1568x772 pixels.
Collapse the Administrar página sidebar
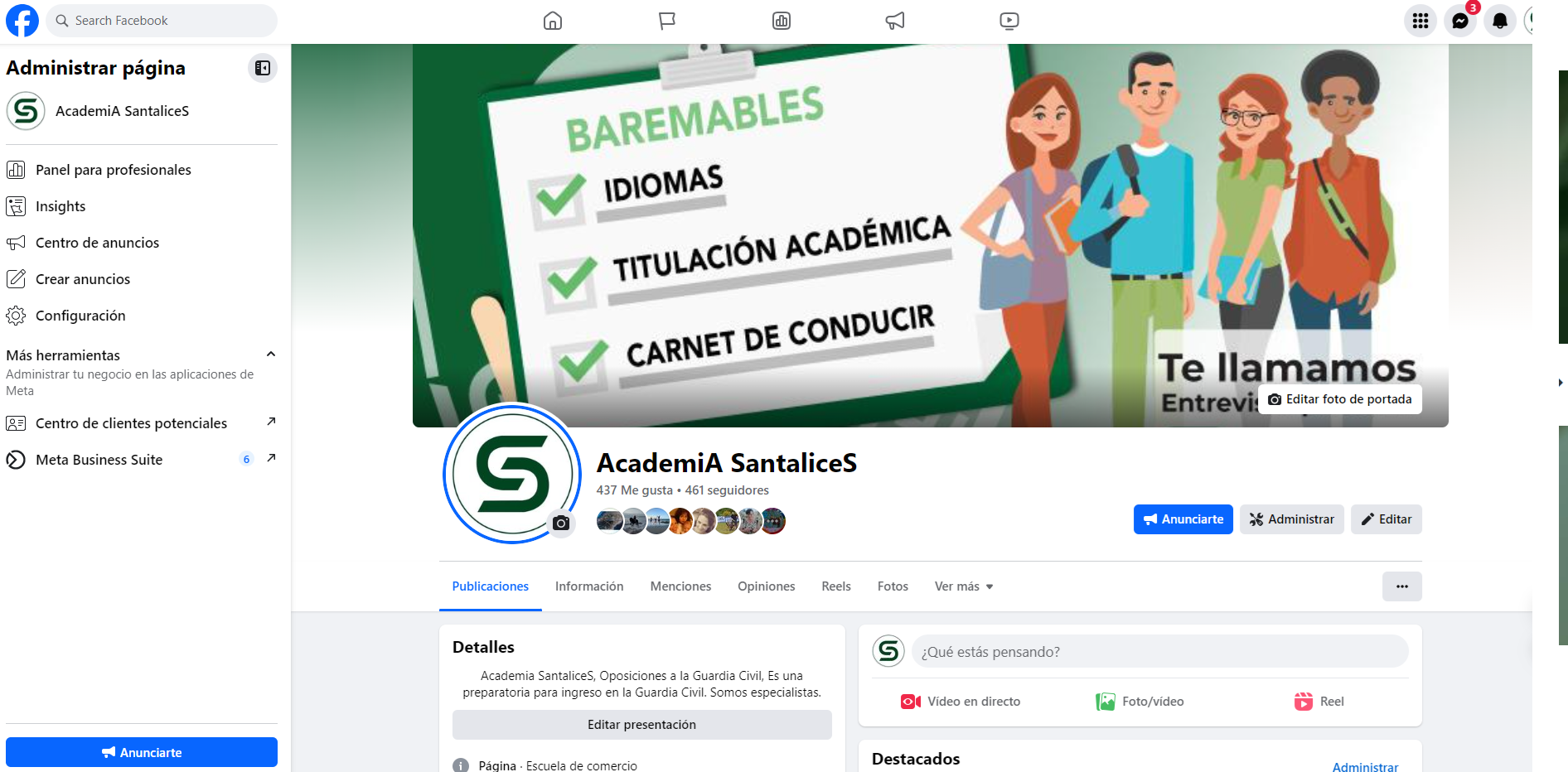[263, 68]
